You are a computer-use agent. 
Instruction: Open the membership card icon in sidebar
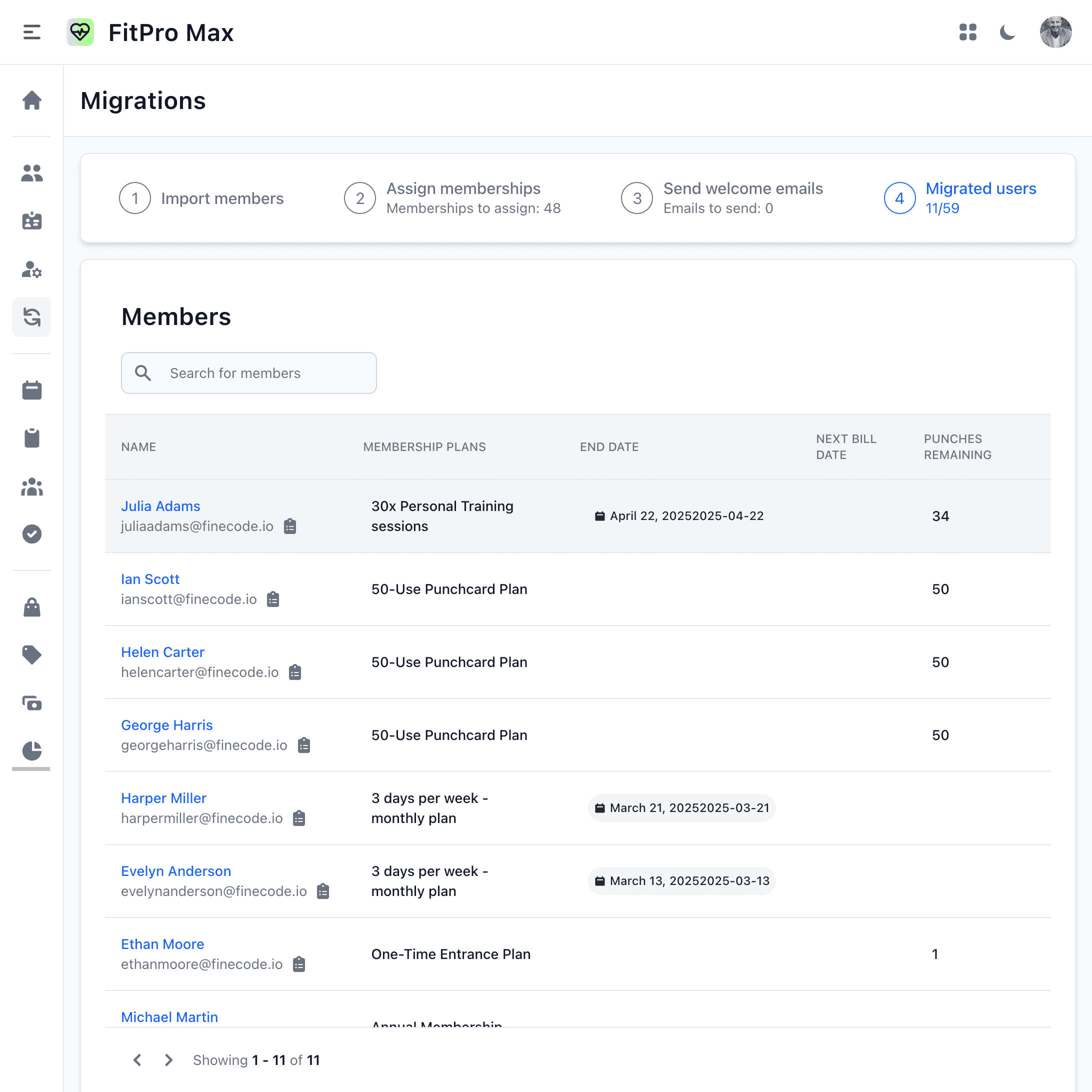tap(32, 221)
